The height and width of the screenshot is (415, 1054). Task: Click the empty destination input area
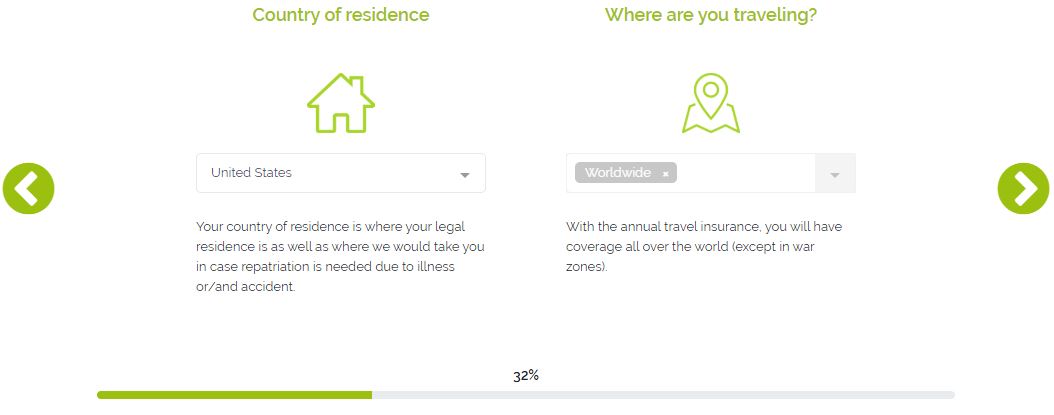[x=745, y=173]
